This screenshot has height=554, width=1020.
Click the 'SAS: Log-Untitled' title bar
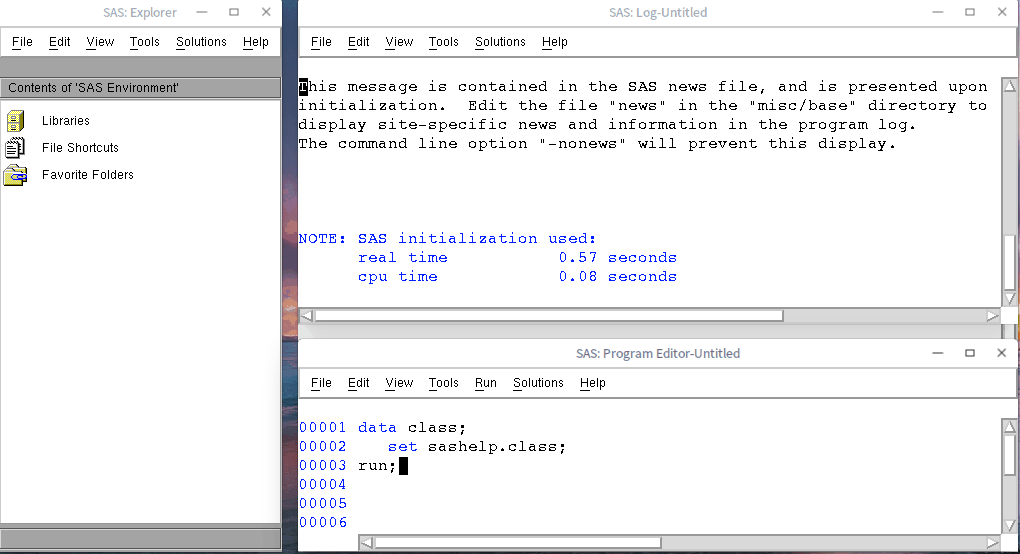click(658, 12)
